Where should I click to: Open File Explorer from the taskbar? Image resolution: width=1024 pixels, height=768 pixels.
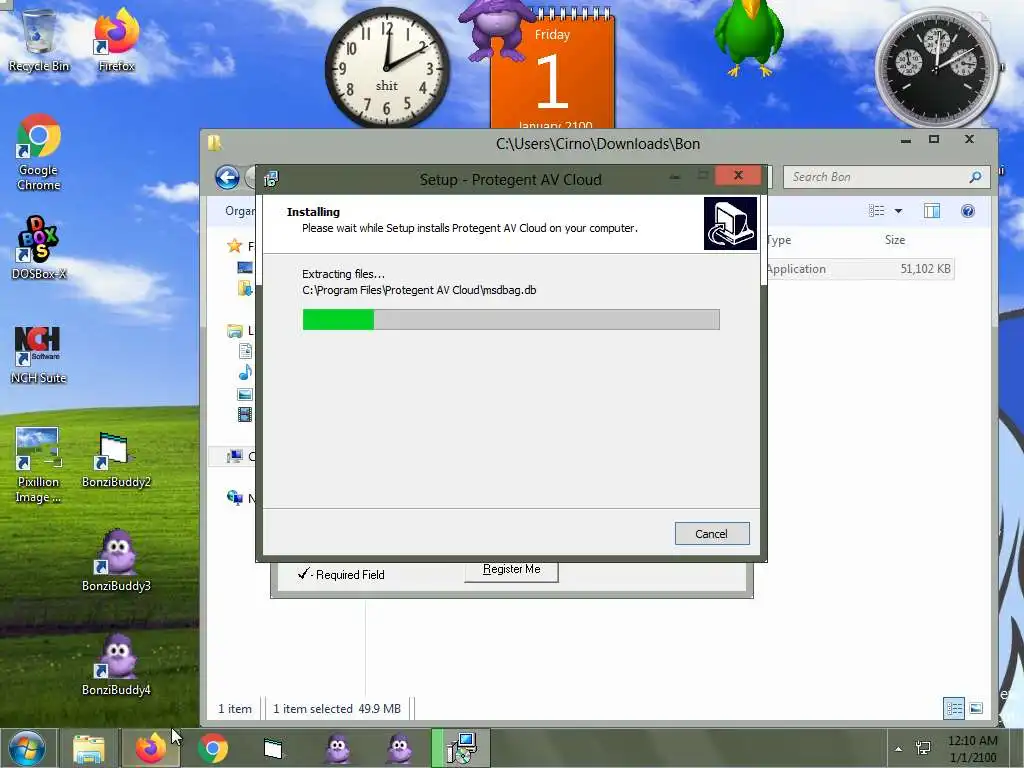(x=89, y=748)
